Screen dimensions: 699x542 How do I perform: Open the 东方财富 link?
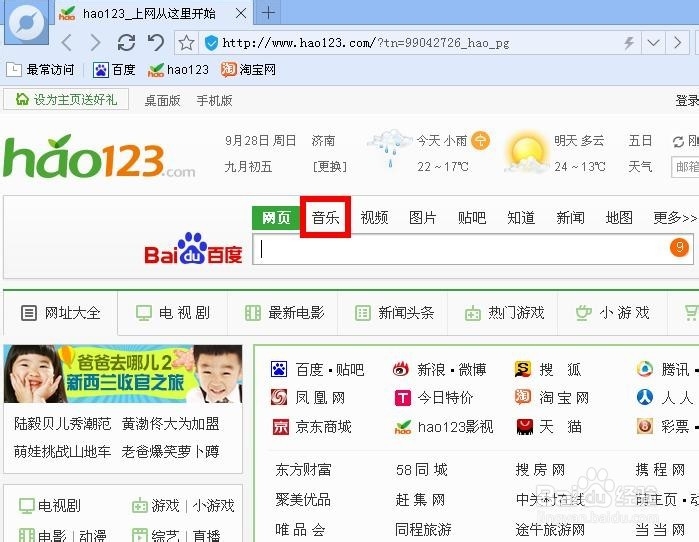(x=303, y=470)
